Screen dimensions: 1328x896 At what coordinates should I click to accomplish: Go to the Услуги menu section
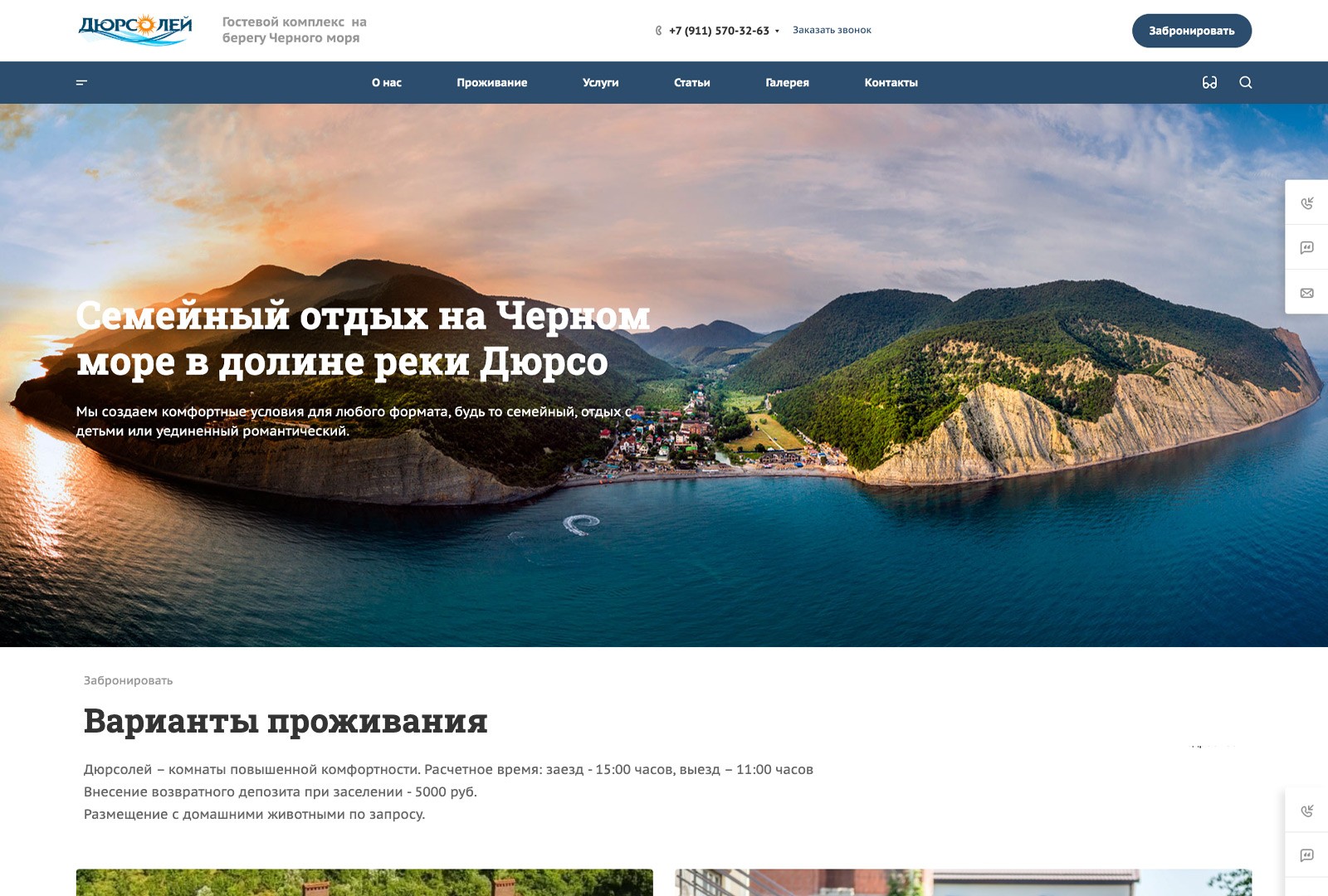[x=600, y=82]
